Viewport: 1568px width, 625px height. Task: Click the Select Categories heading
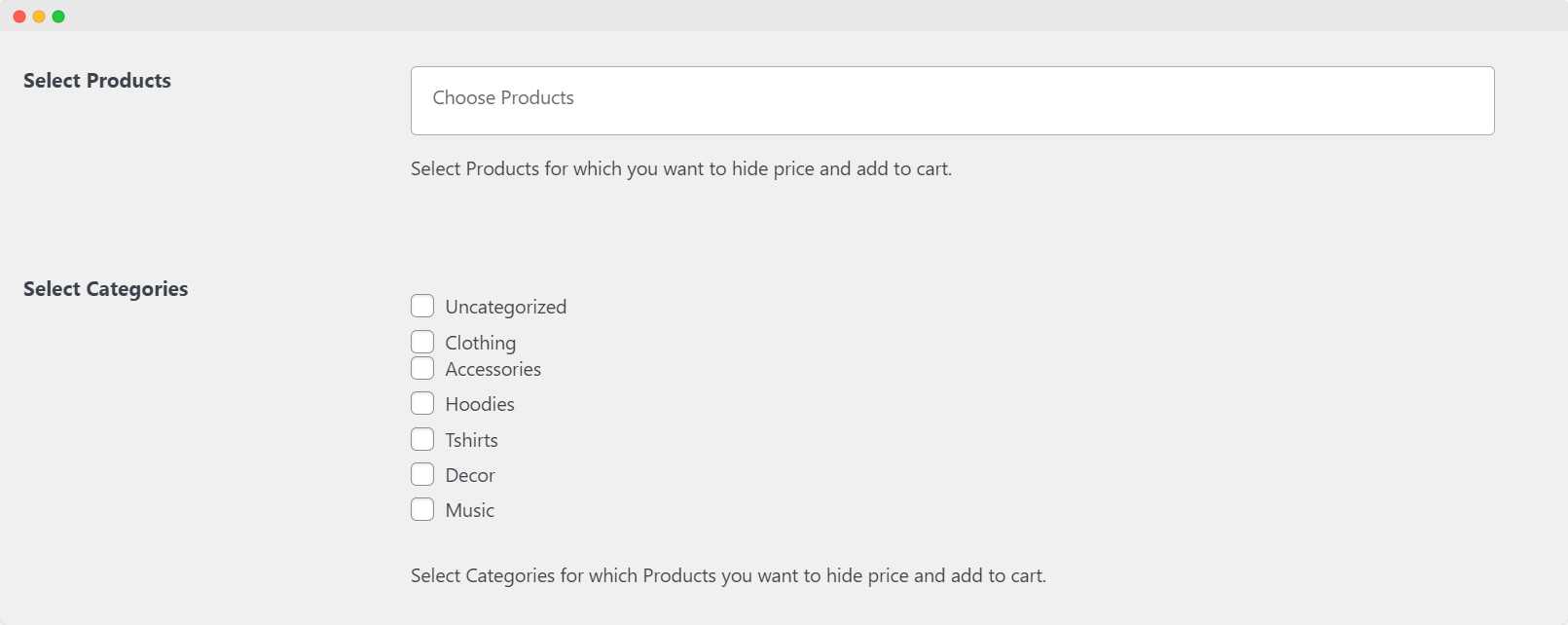(x=105, y=288)
